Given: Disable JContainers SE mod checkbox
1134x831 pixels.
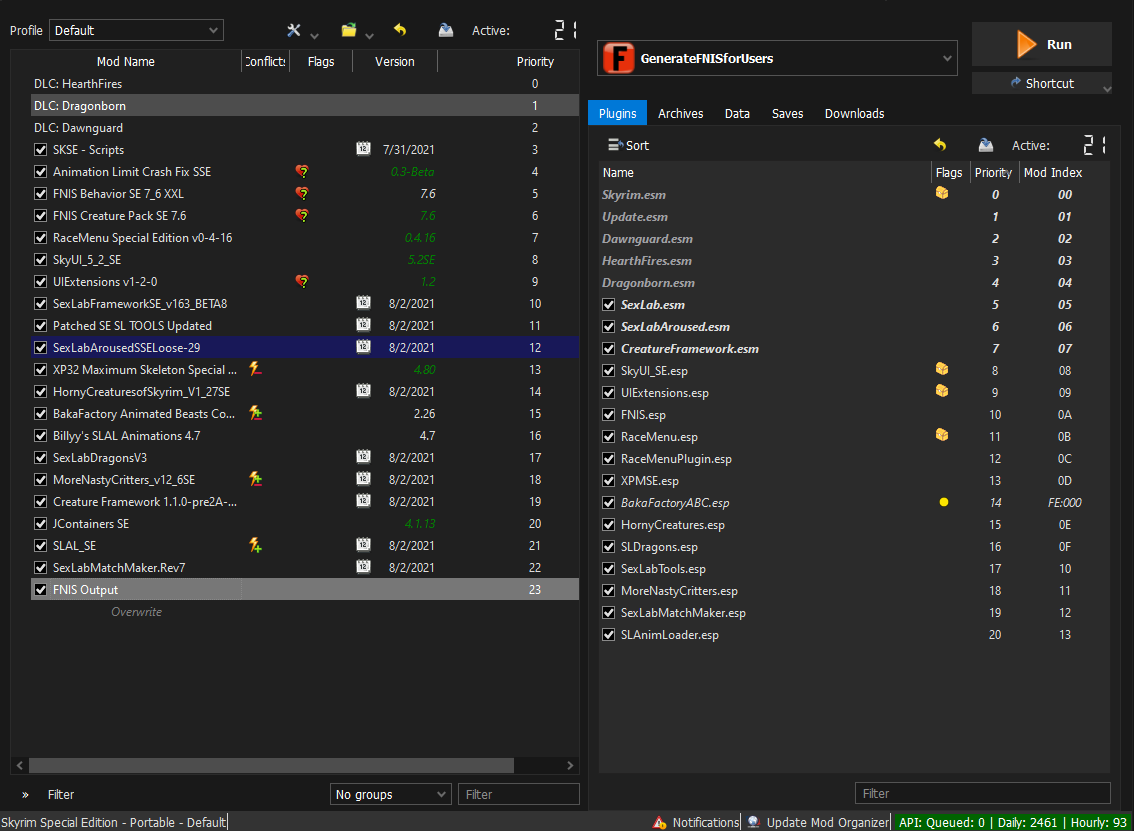Looking at the screenshot, I should pyautogui.click(x=40, y=524).
